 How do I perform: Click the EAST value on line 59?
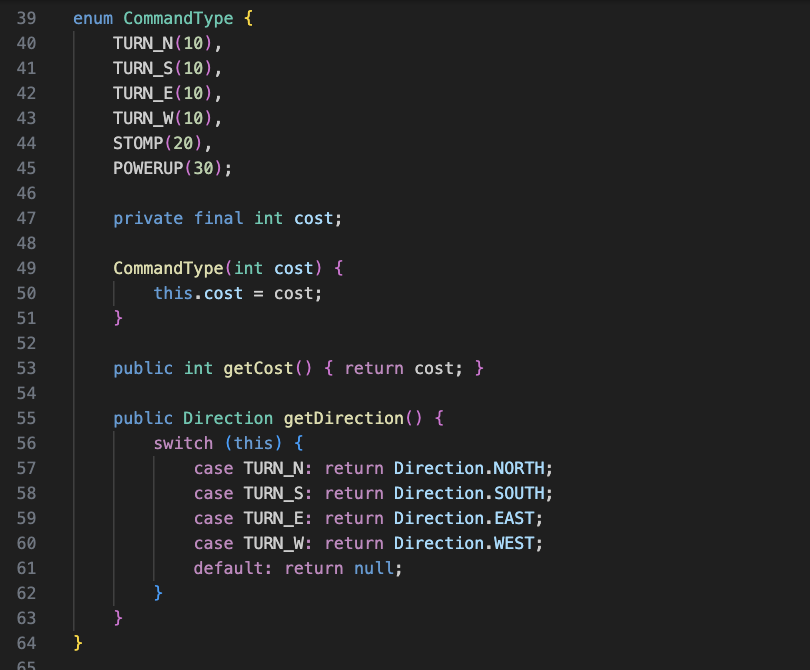click(x=518, y=519)
